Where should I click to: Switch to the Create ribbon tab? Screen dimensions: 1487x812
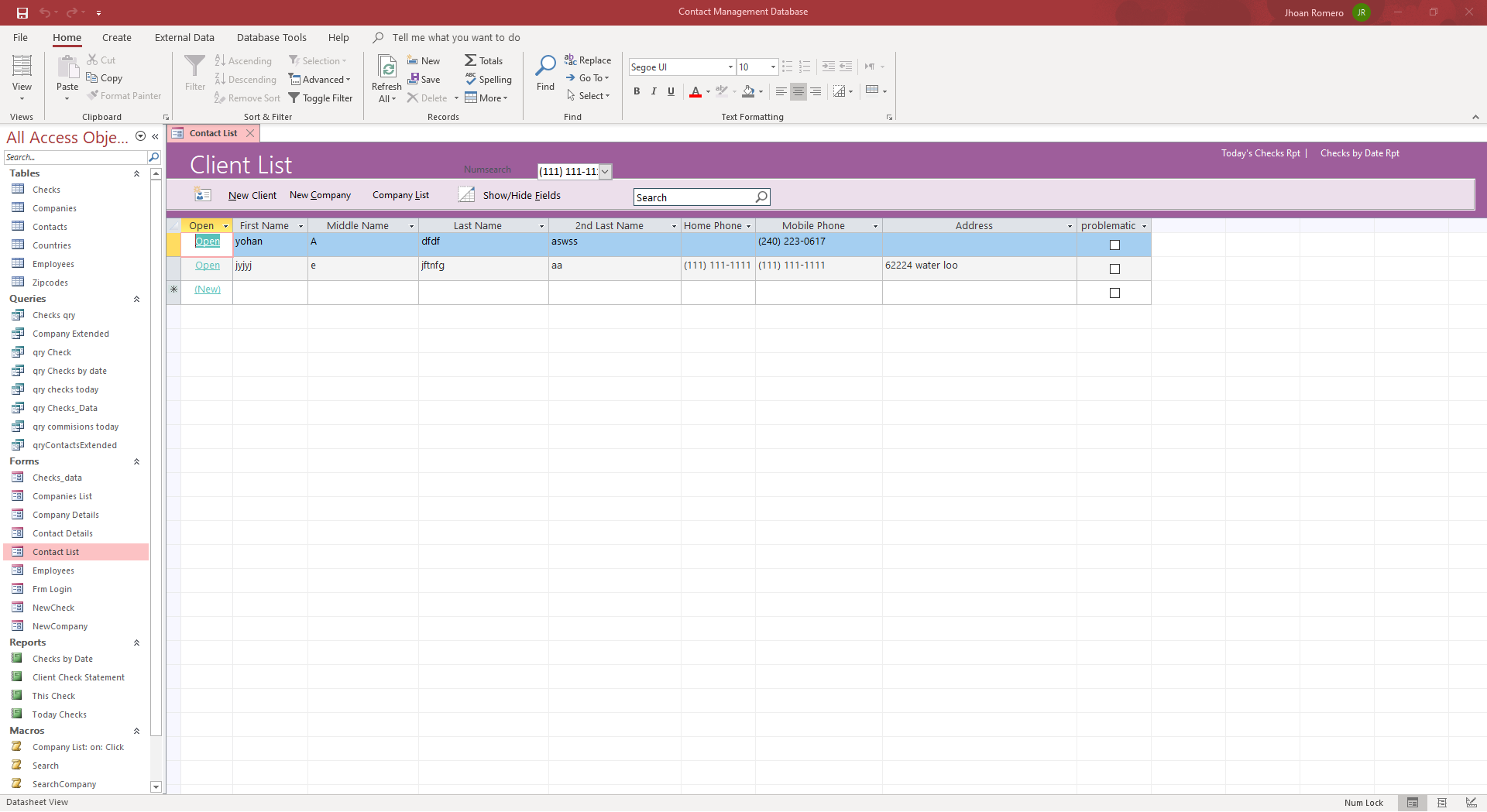[x=116, y=37]
